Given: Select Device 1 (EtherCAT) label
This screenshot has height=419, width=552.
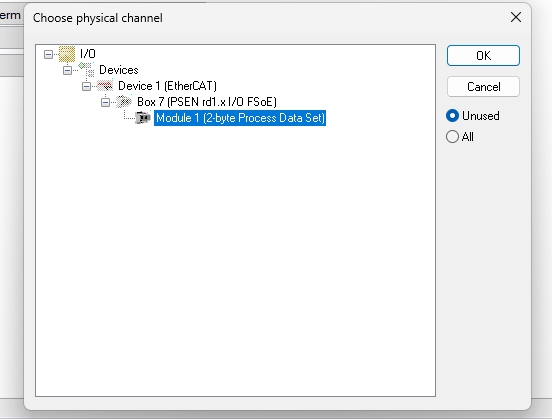Looking at the screenshot, I should (x=167, y=86).
